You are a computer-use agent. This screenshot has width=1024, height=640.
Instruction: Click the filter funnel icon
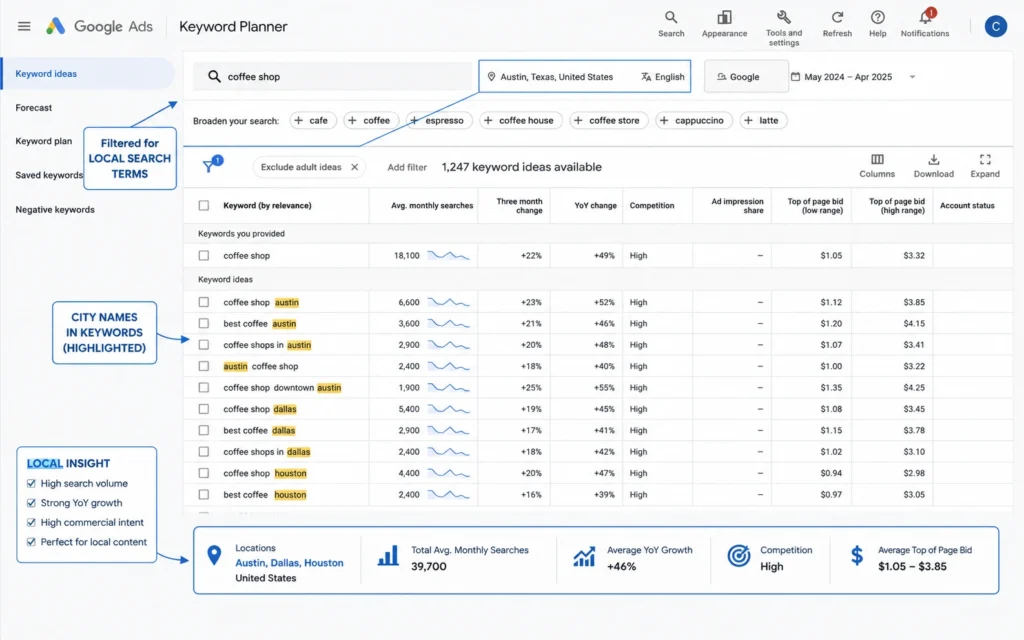point(210,166)
